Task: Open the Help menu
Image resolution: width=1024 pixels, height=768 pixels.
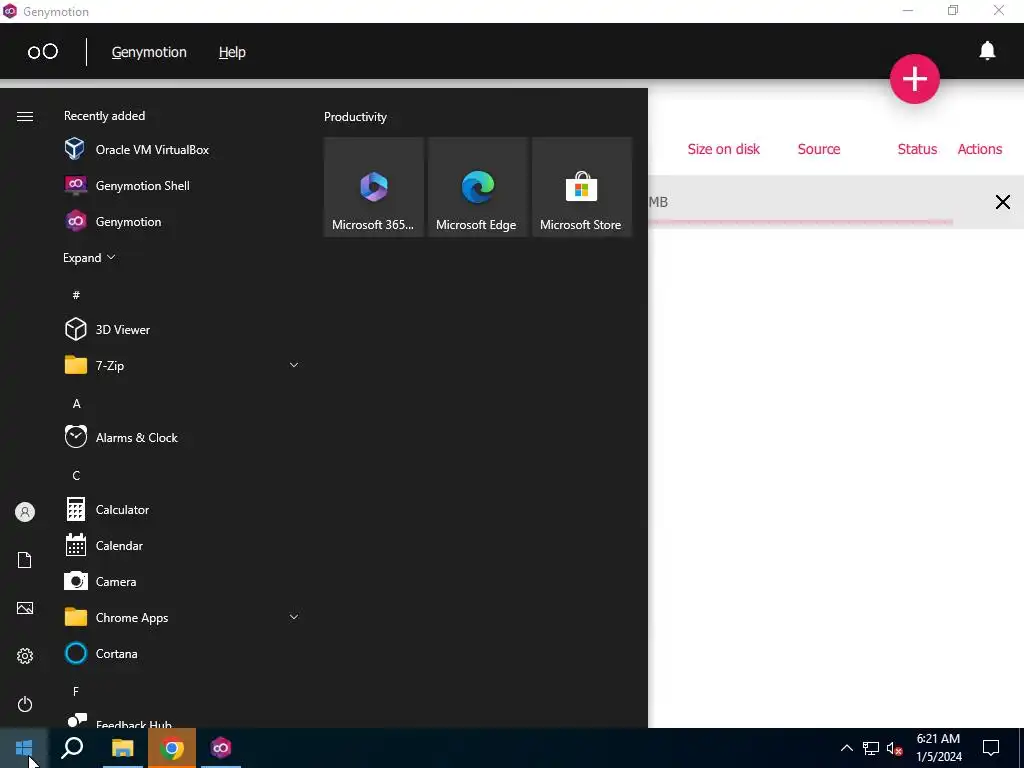Action: click(x=232, y=52)
